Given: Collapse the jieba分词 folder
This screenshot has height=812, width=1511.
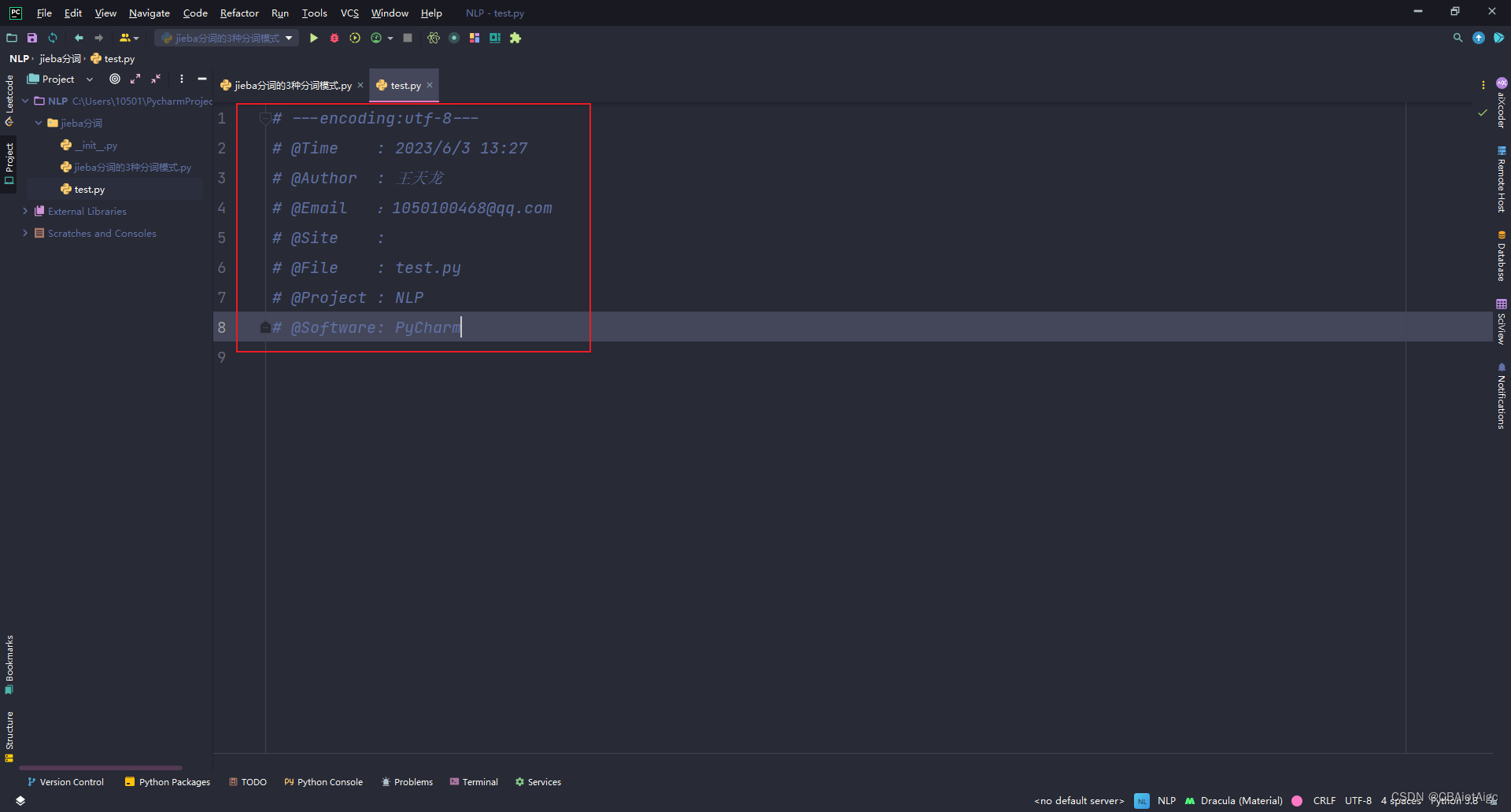Looking at the screenshot, I should (39, 123).
